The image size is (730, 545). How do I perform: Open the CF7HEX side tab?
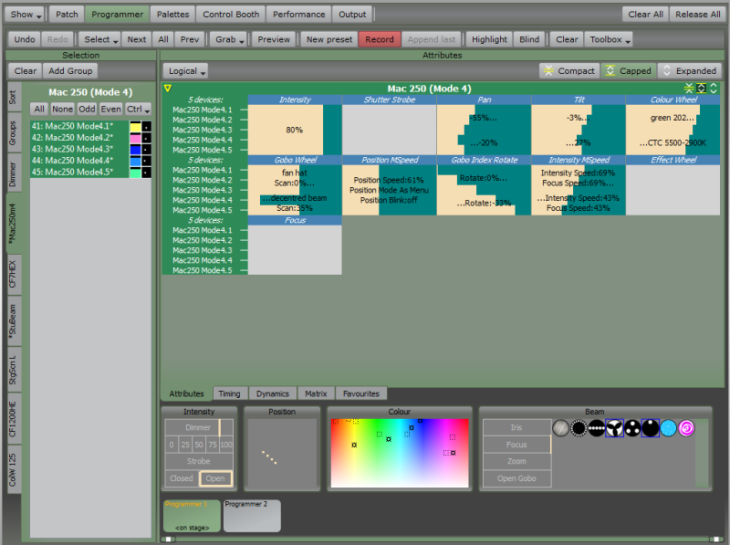[x=13, y=275]
